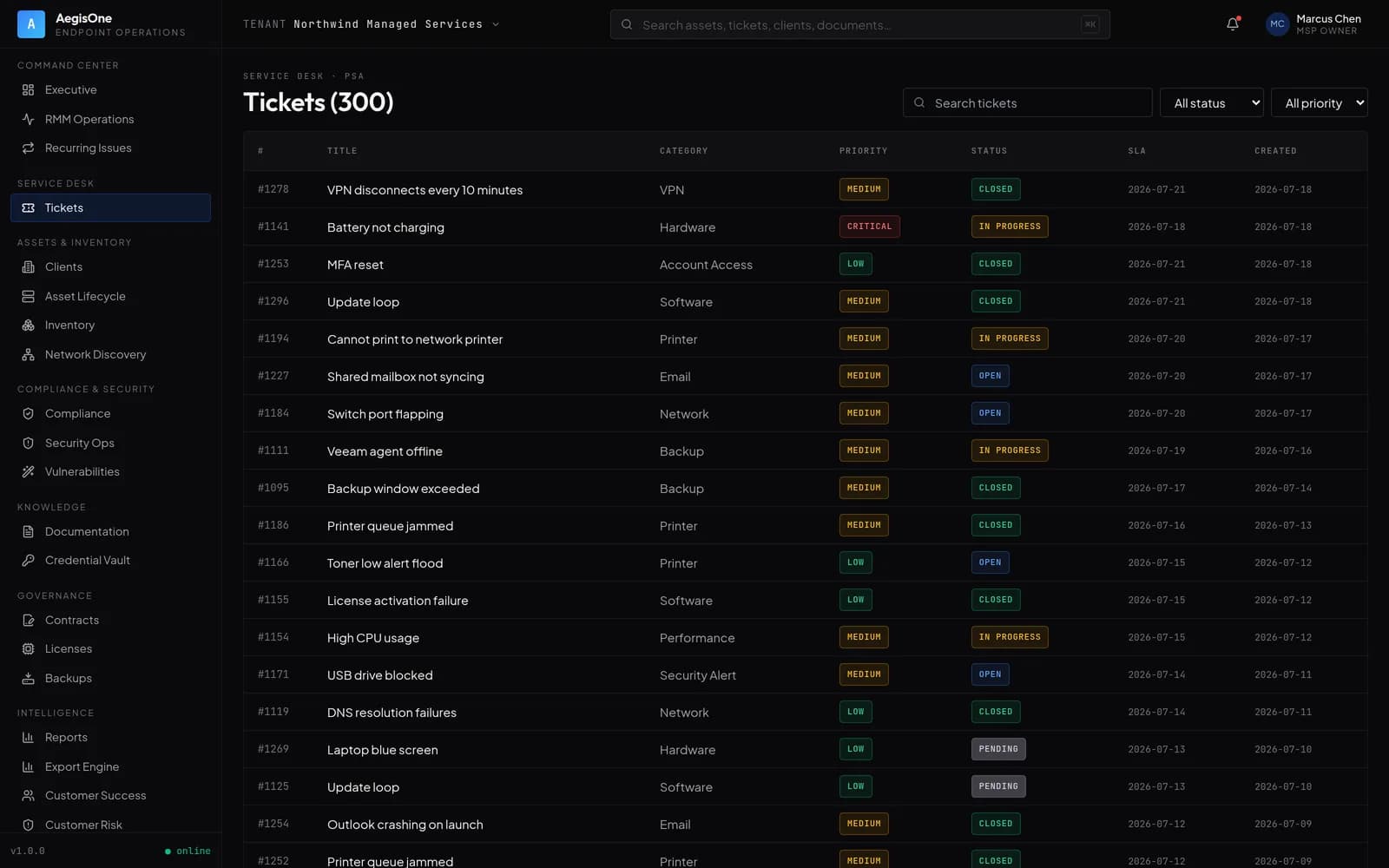The image size is (1389, 868).
Task: Click the Security Ops shield icon
Action: 28,444
